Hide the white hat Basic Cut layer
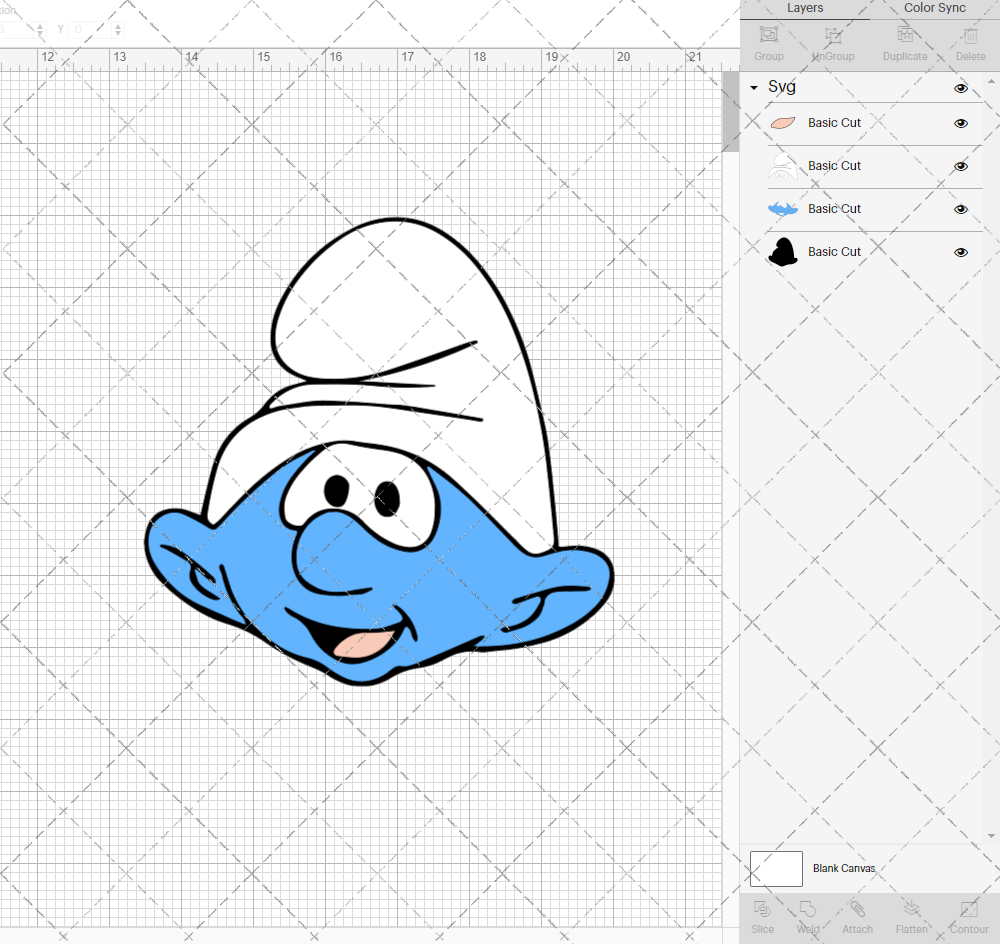 (x=961, y=166)
